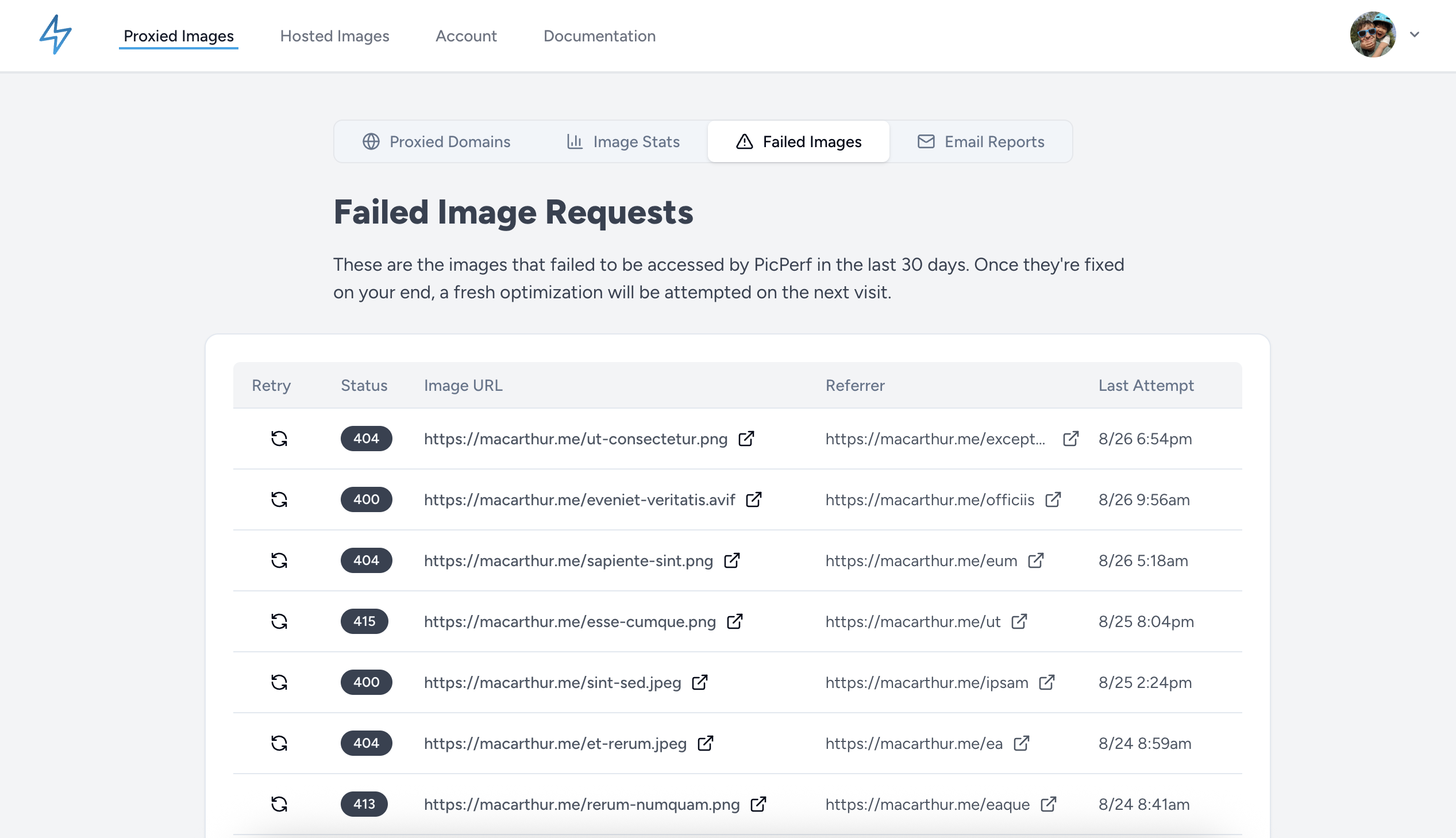
Task: Open esse-cumque.png with its external link icon
Action: pyautogui.click(x=735, y=621)
